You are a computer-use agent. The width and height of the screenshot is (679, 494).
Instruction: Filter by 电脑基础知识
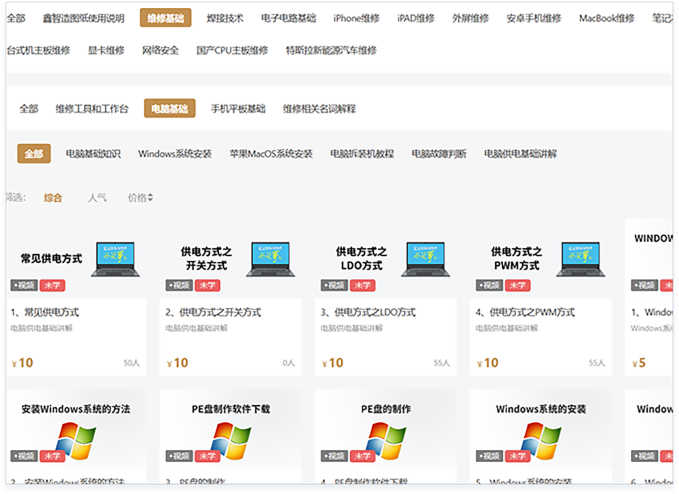pyautogui.click(x=93, y=154)
